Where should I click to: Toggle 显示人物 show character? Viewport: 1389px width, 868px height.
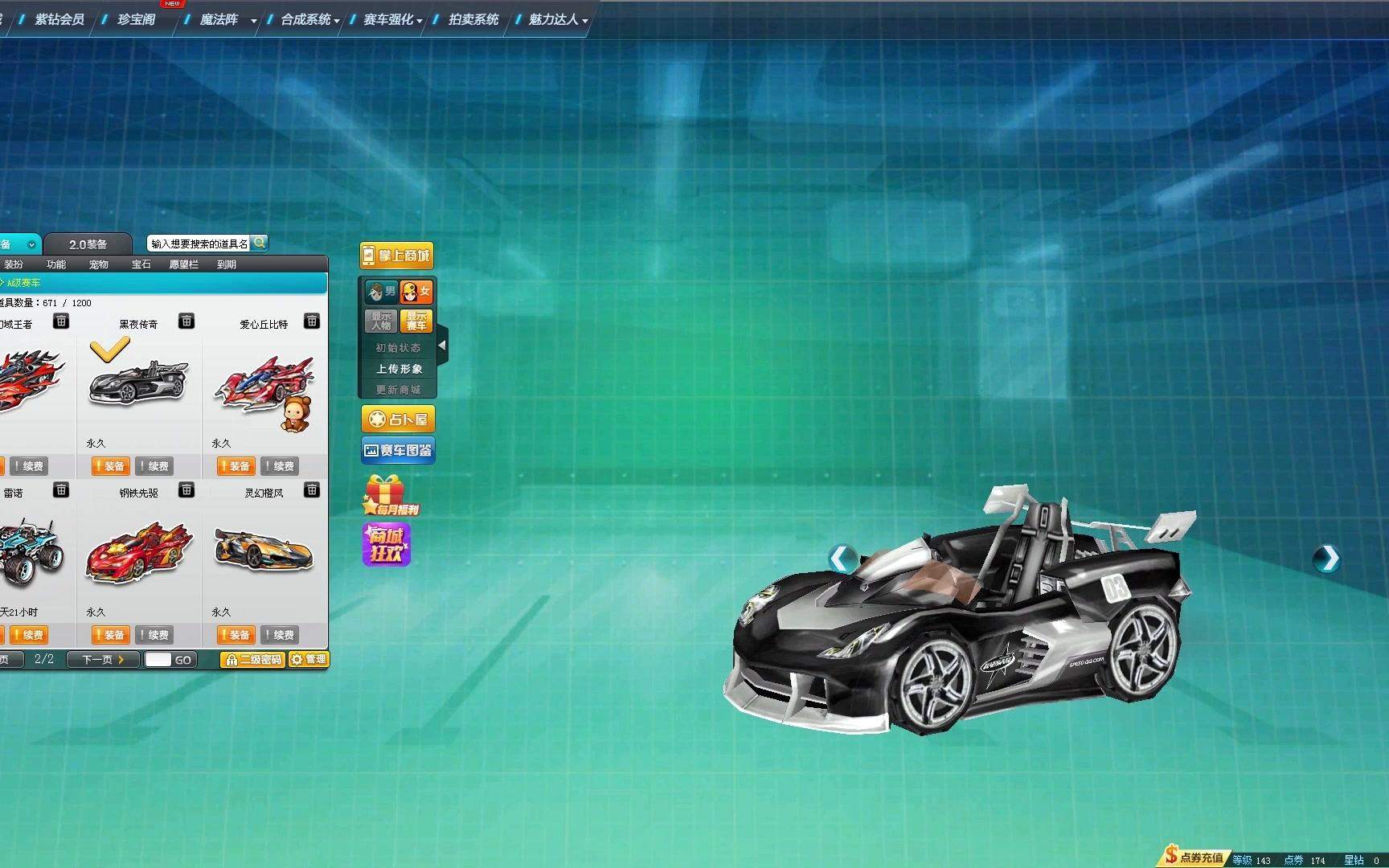coord(382,321)
